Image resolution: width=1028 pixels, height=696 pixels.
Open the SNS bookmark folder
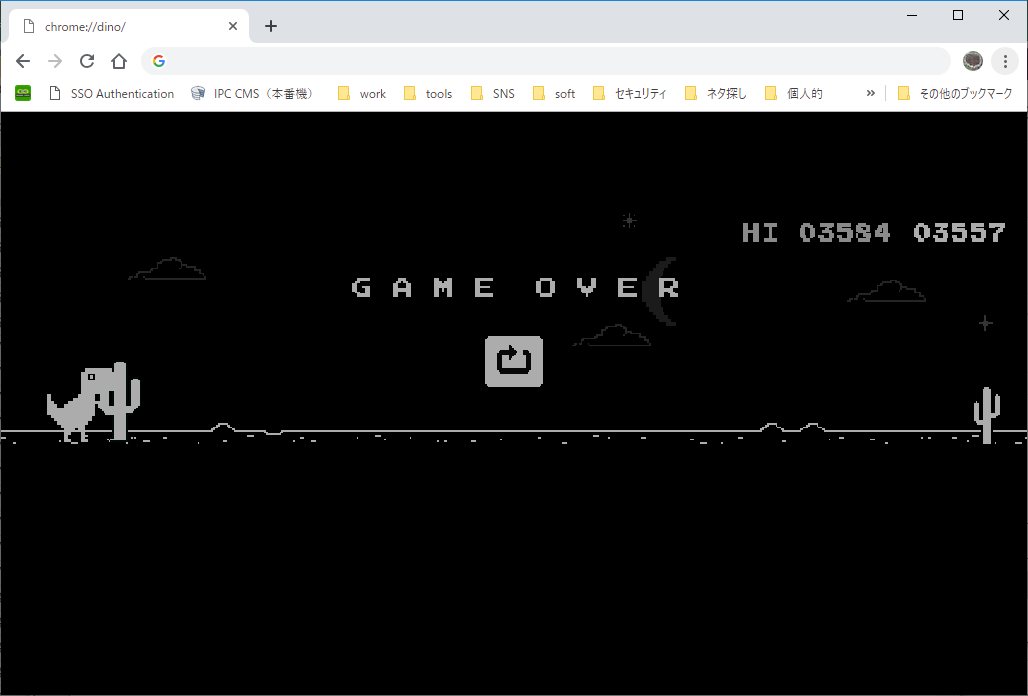pyautogui.click(x=493, y=93)
